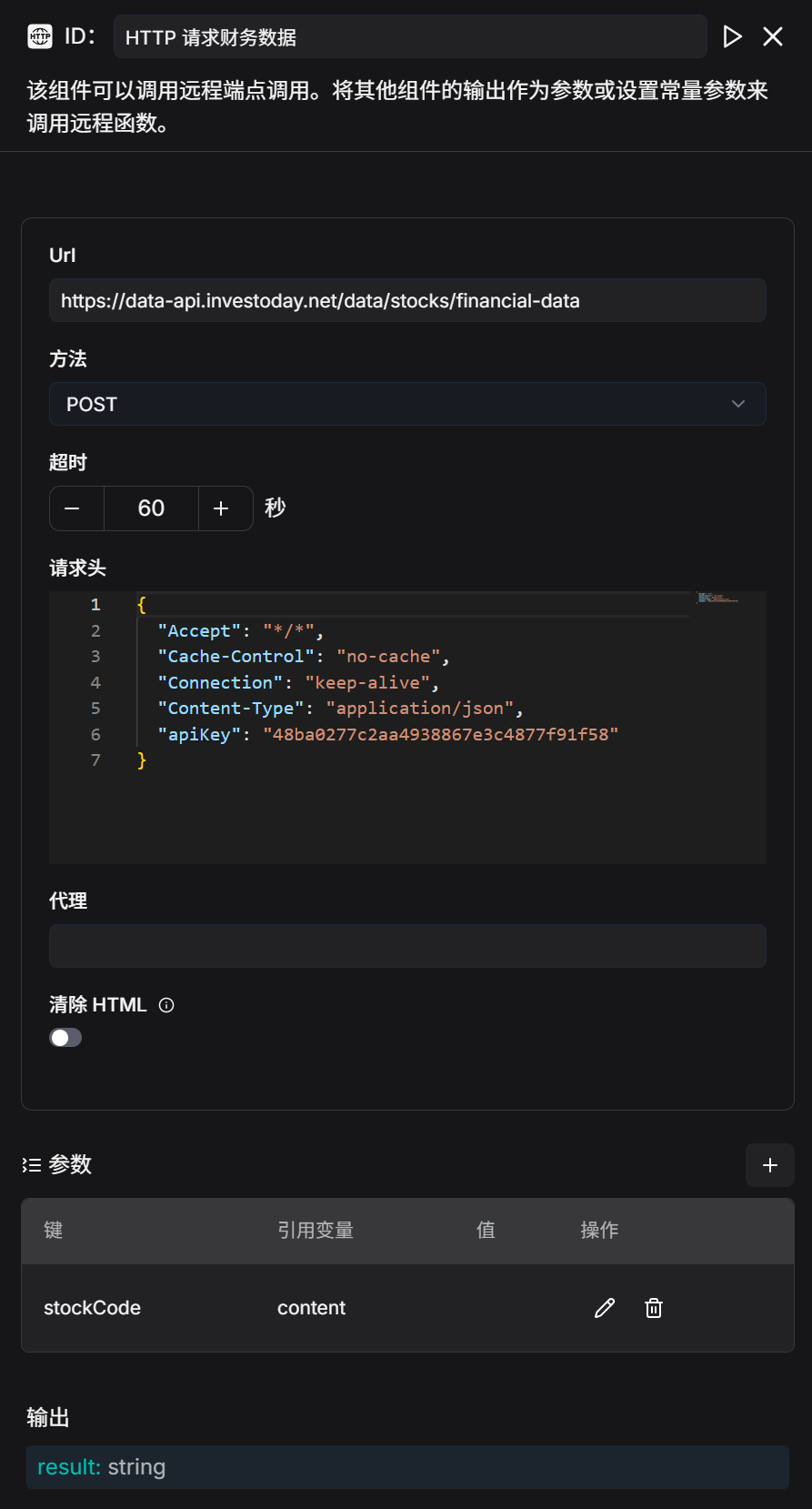Edit the stockCode parameter

(x=605, y=1308)
